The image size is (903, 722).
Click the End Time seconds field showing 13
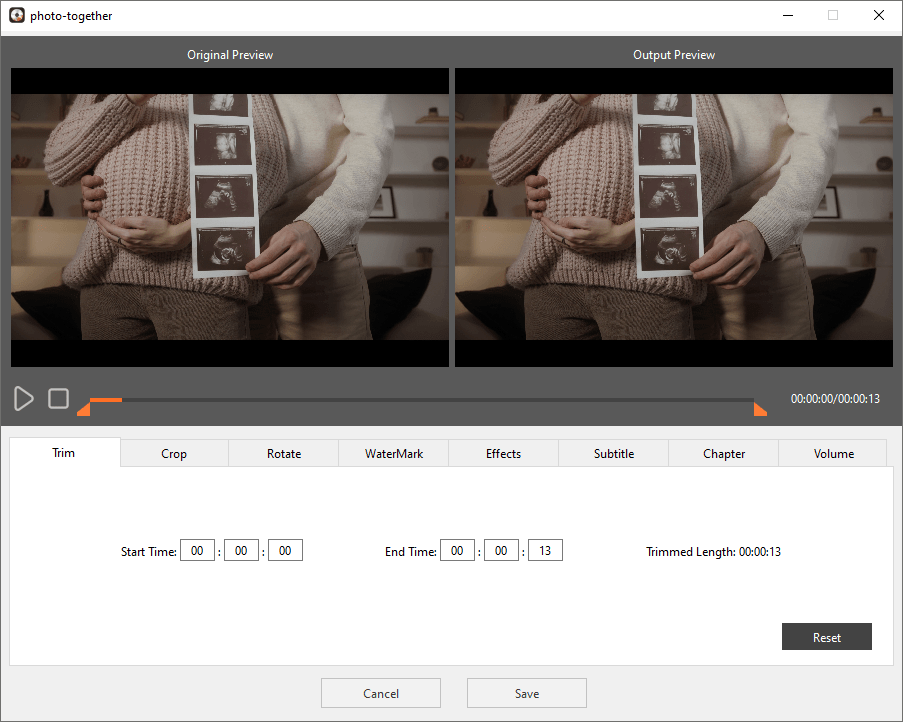coord(545,551)
